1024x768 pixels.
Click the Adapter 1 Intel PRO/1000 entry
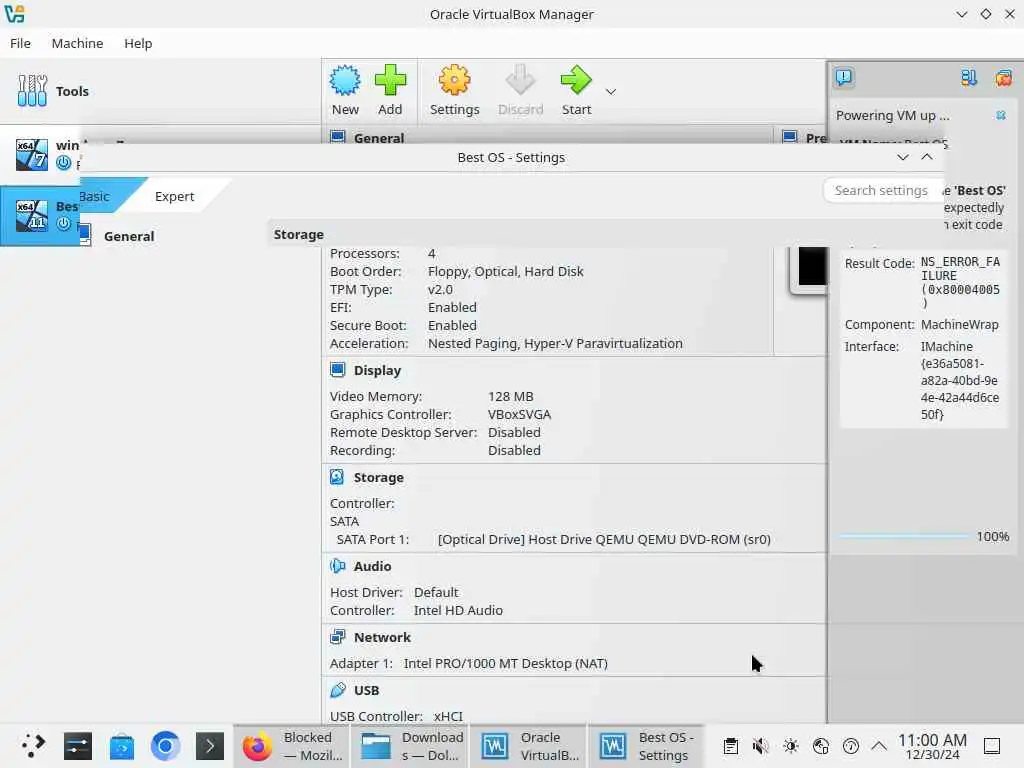click(x=468, y=664)
